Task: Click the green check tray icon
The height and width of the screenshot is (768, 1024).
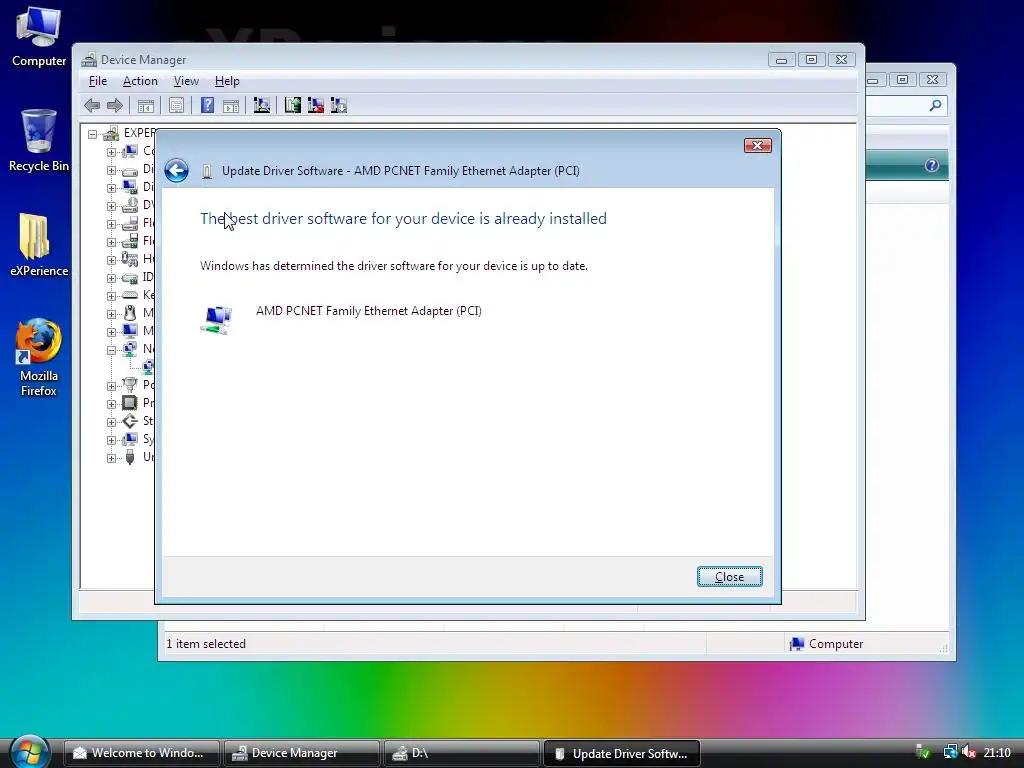Action: pos(923,752)
